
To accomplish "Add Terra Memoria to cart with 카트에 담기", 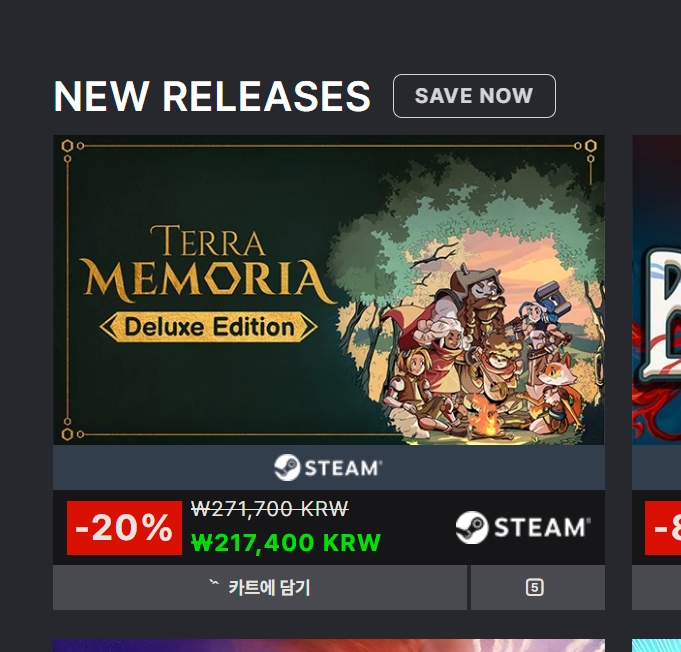I will [260, 587].
